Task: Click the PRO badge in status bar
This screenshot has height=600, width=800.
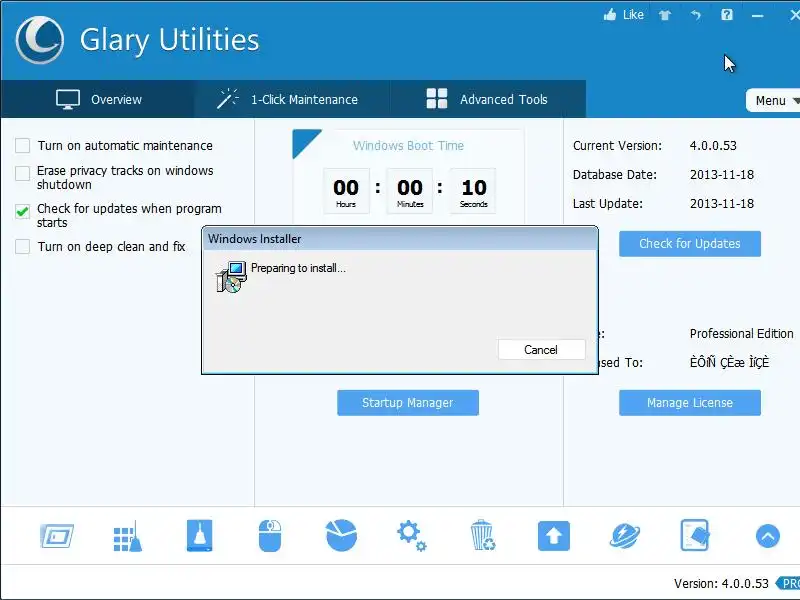Action: 788,583
